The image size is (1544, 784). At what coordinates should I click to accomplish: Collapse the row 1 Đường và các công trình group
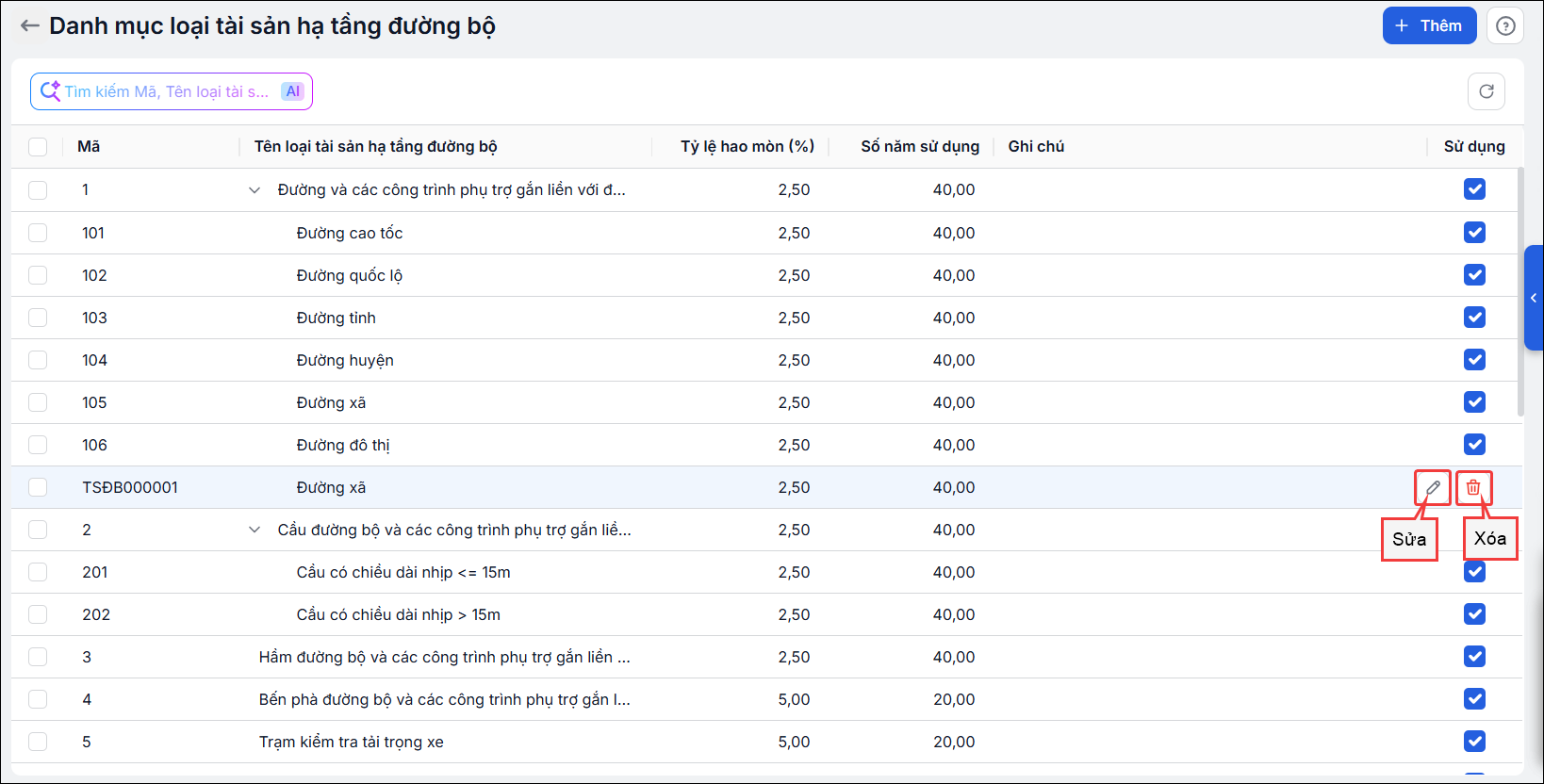click(255, 190)
